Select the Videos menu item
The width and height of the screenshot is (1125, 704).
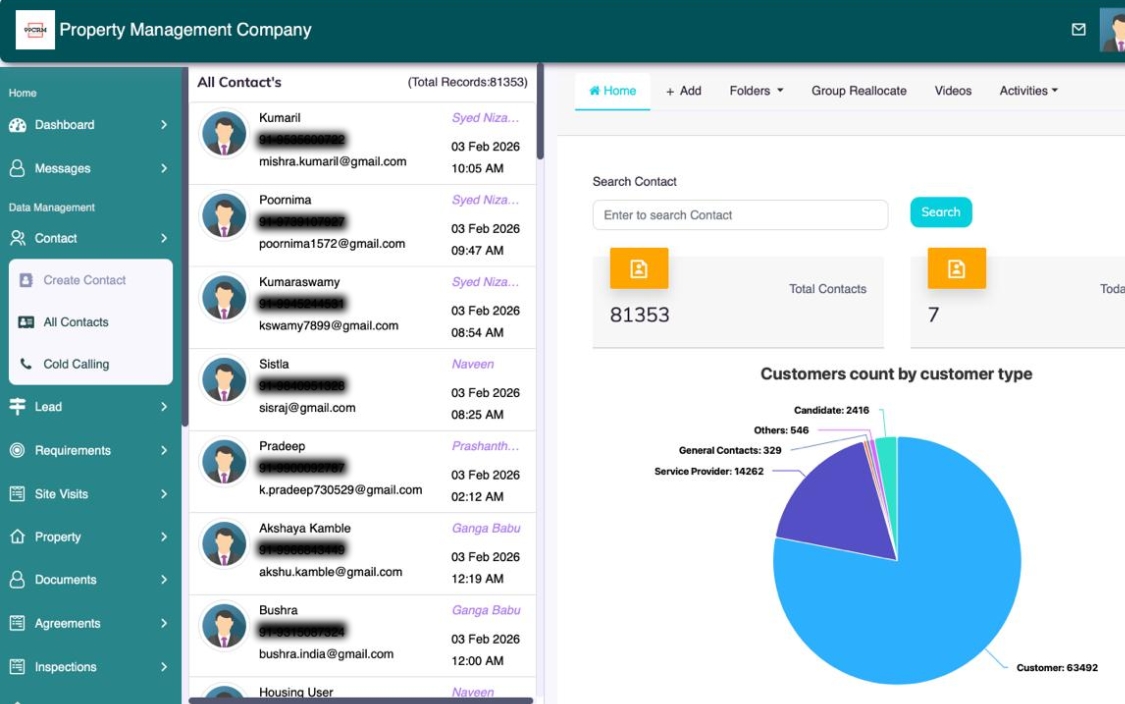953,90
